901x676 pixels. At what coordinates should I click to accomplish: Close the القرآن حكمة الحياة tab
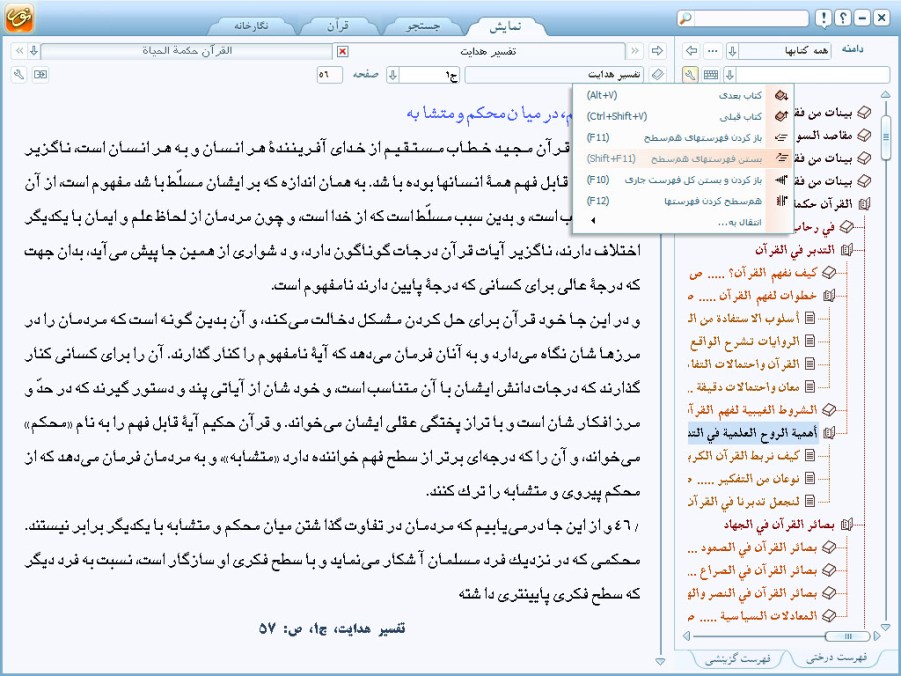coord(342,52)
